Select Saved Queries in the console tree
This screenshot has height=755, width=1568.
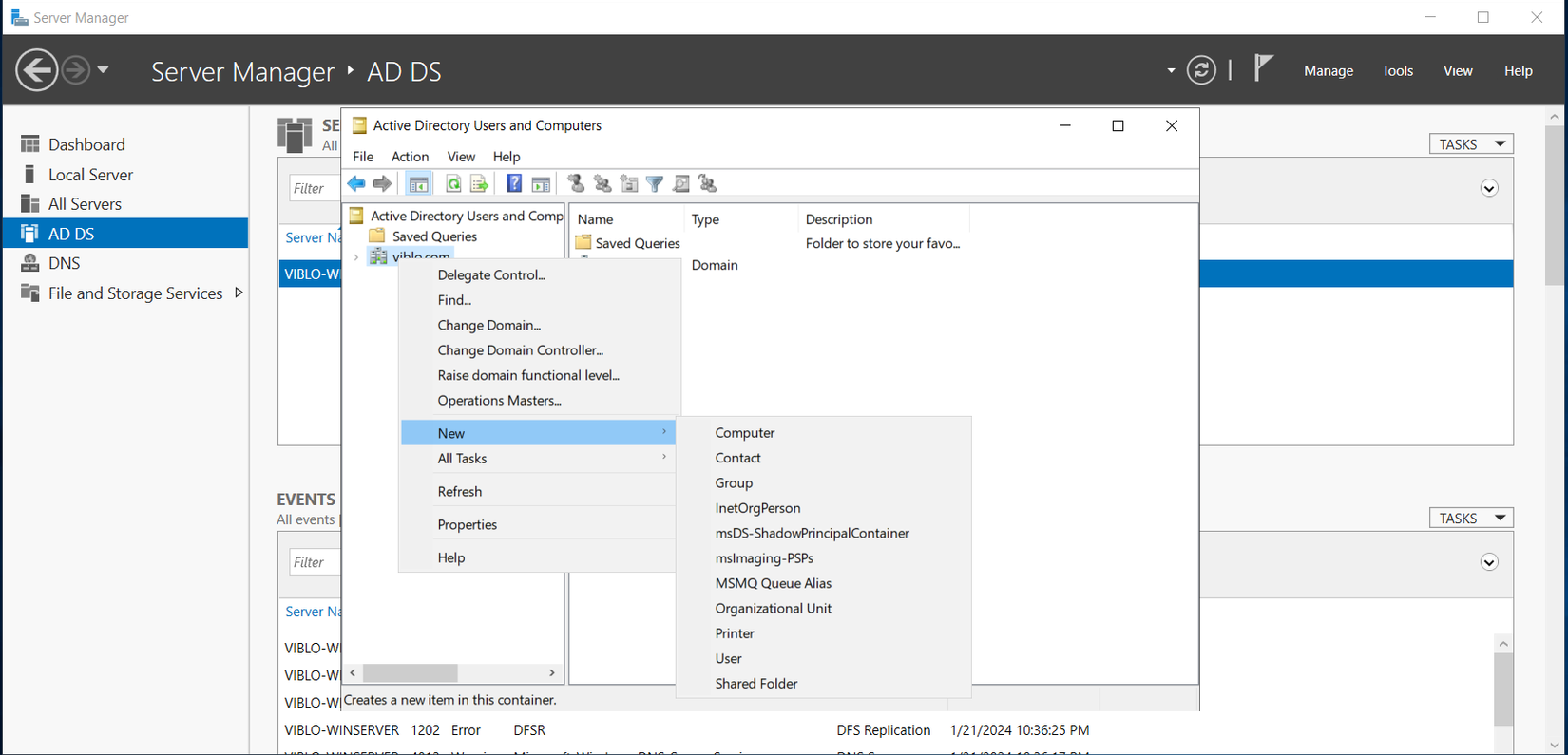(434, 236)
